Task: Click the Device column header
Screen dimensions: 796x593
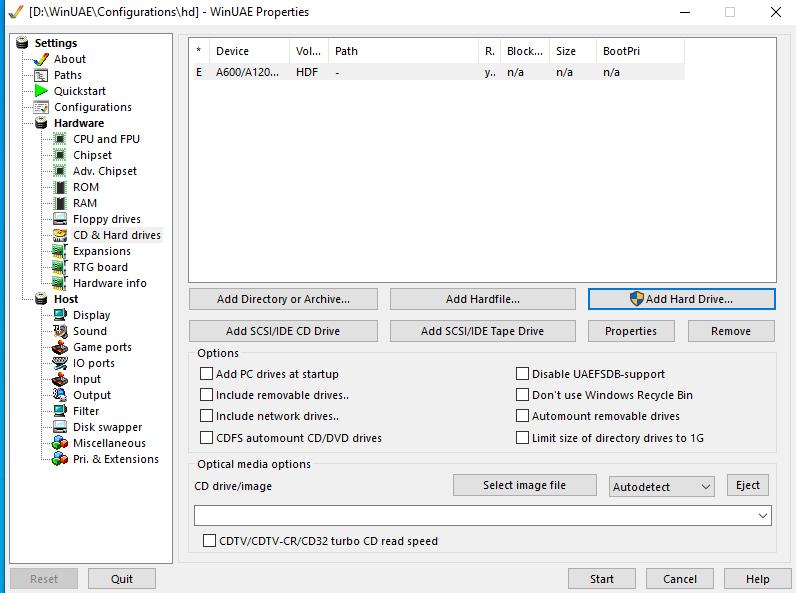Action: point(249,51)
